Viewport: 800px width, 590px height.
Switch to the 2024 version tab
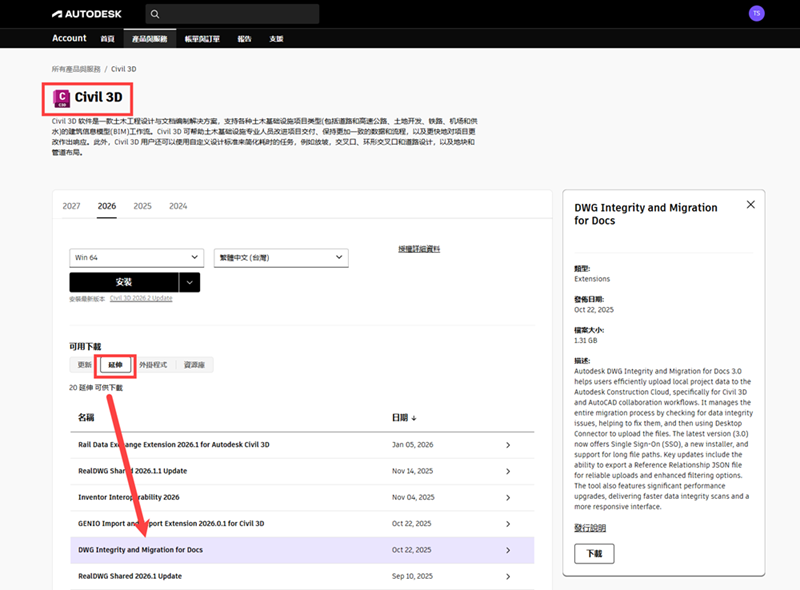coord(178,206)
